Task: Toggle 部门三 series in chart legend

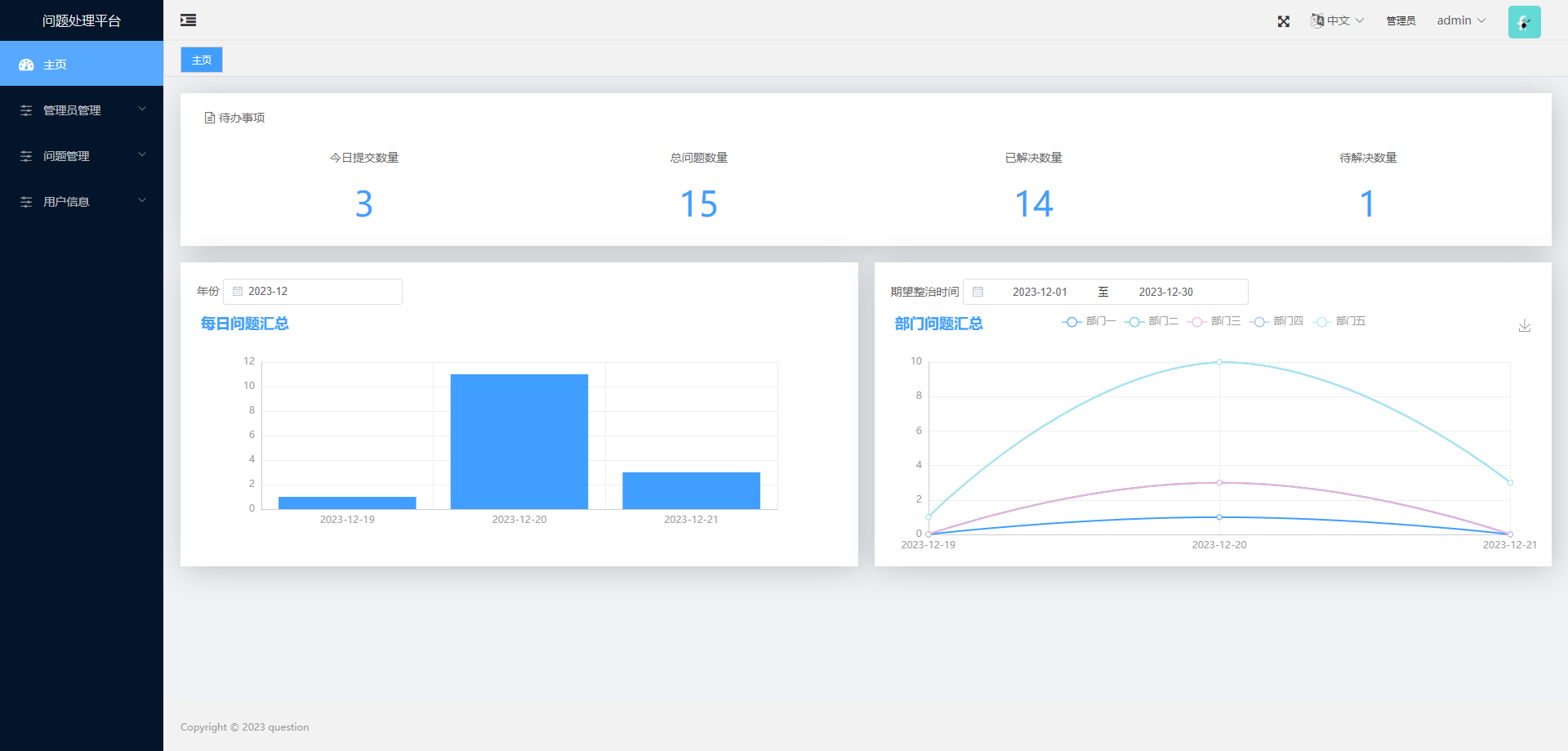Action: [x=1214, y=322]
